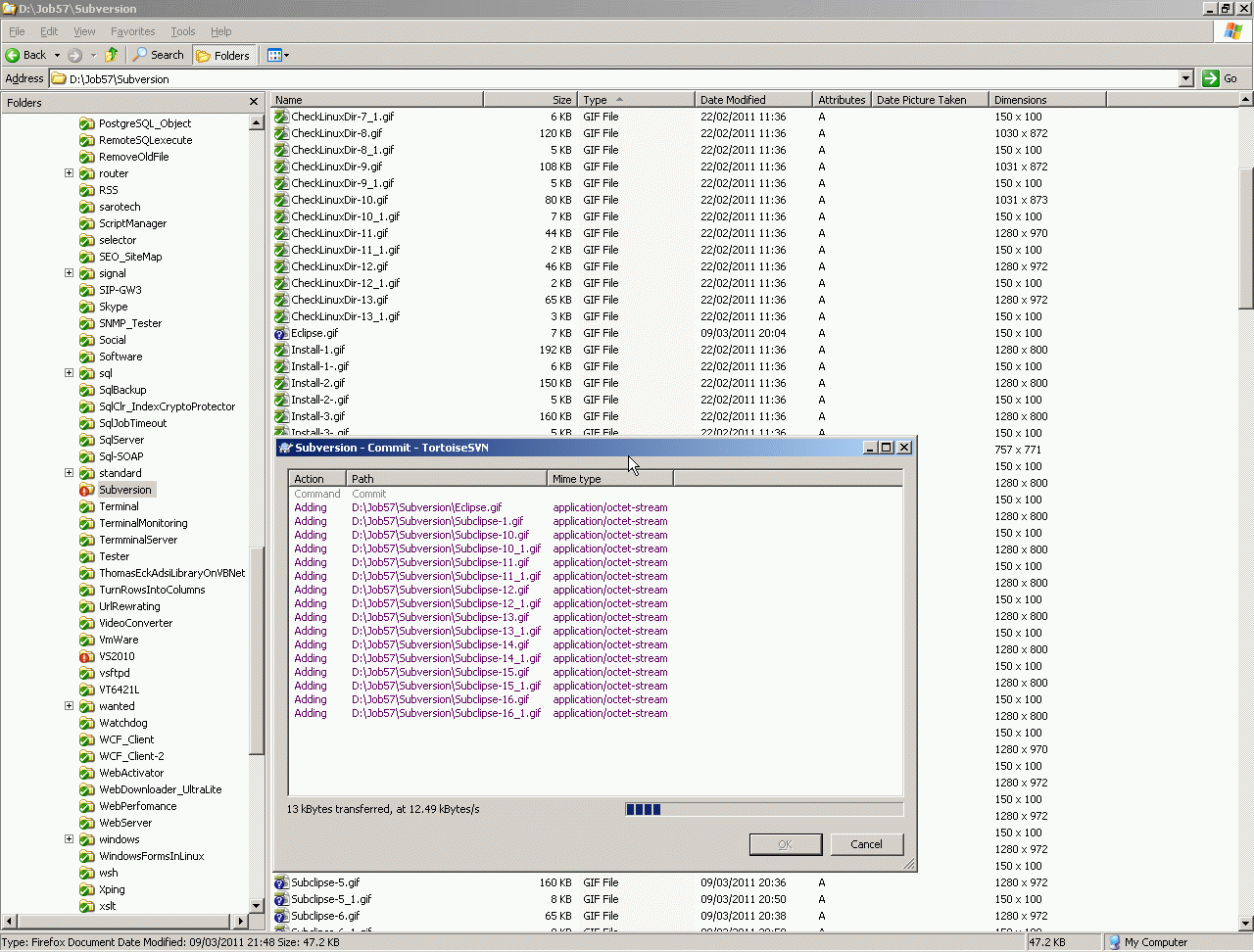Select the PostgreSQL_Object folder icon
The image size is (1254, 952).
click(87, 123)
